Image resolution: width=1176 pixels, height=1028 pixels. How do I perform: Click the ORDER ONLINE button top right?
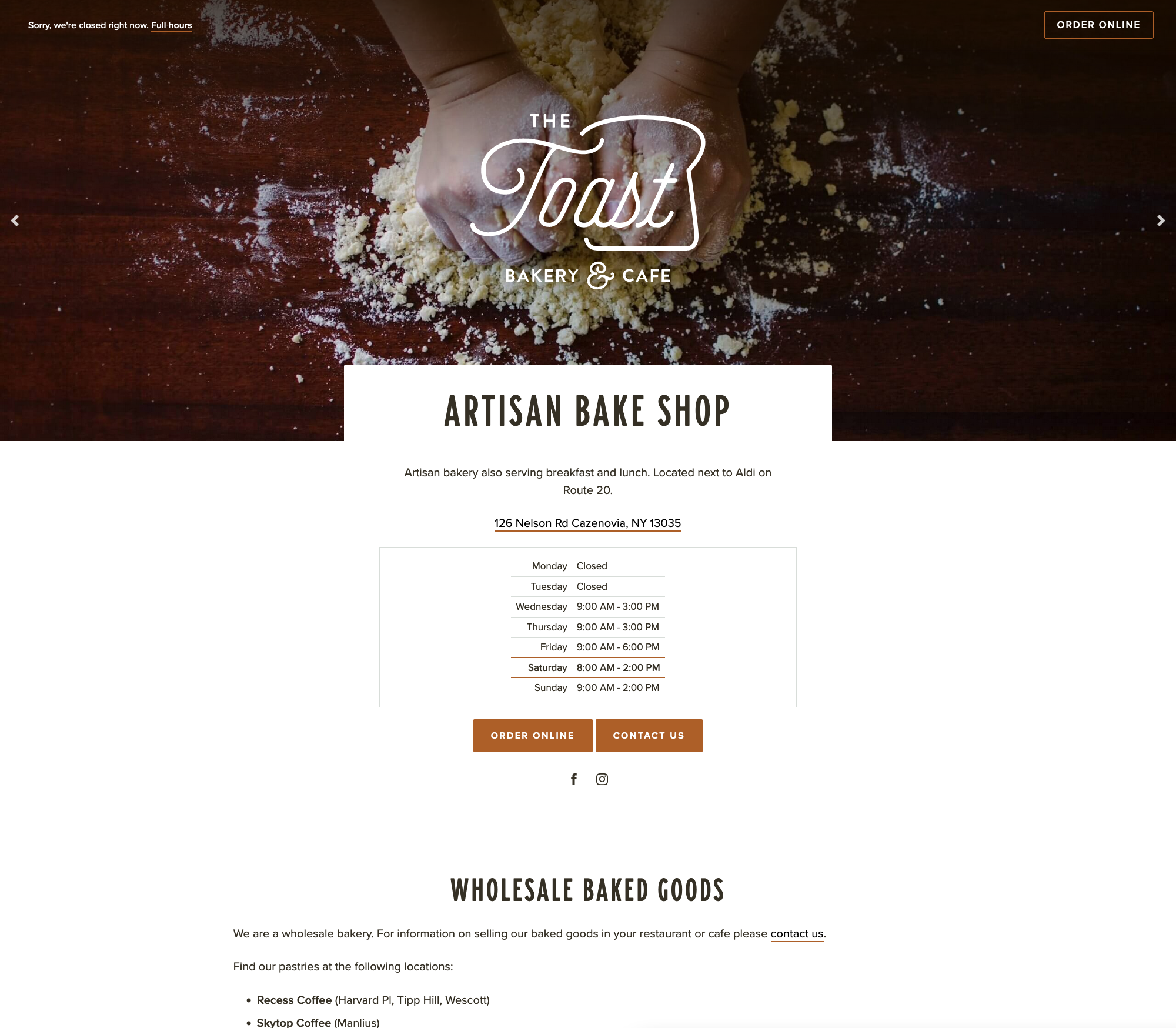click(1098, 25)
